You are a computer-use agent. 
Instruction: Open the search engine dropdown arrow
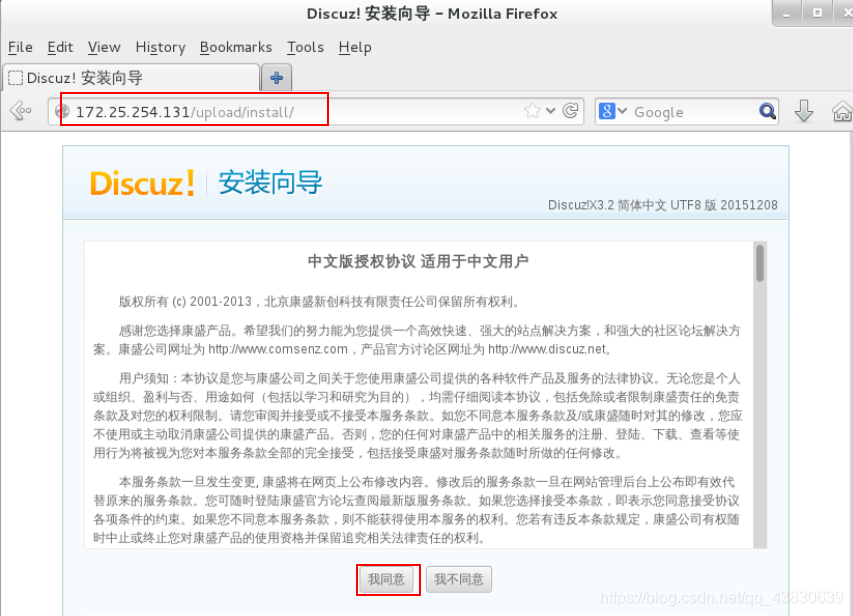click(x=622, y=112)
